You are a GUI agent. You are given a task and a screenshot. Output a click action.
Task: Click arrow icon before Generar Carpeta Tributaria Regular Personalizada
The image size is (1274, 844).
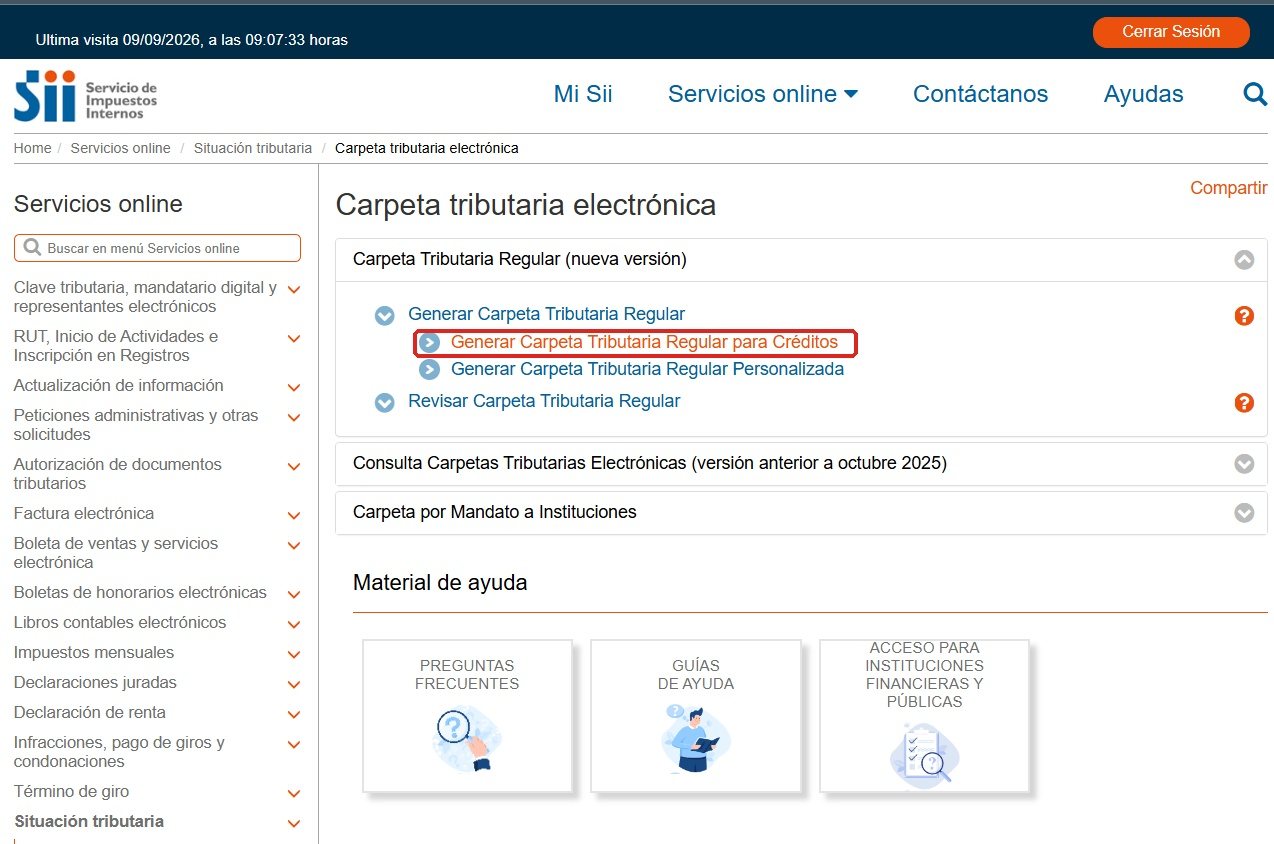coord(429,370)
